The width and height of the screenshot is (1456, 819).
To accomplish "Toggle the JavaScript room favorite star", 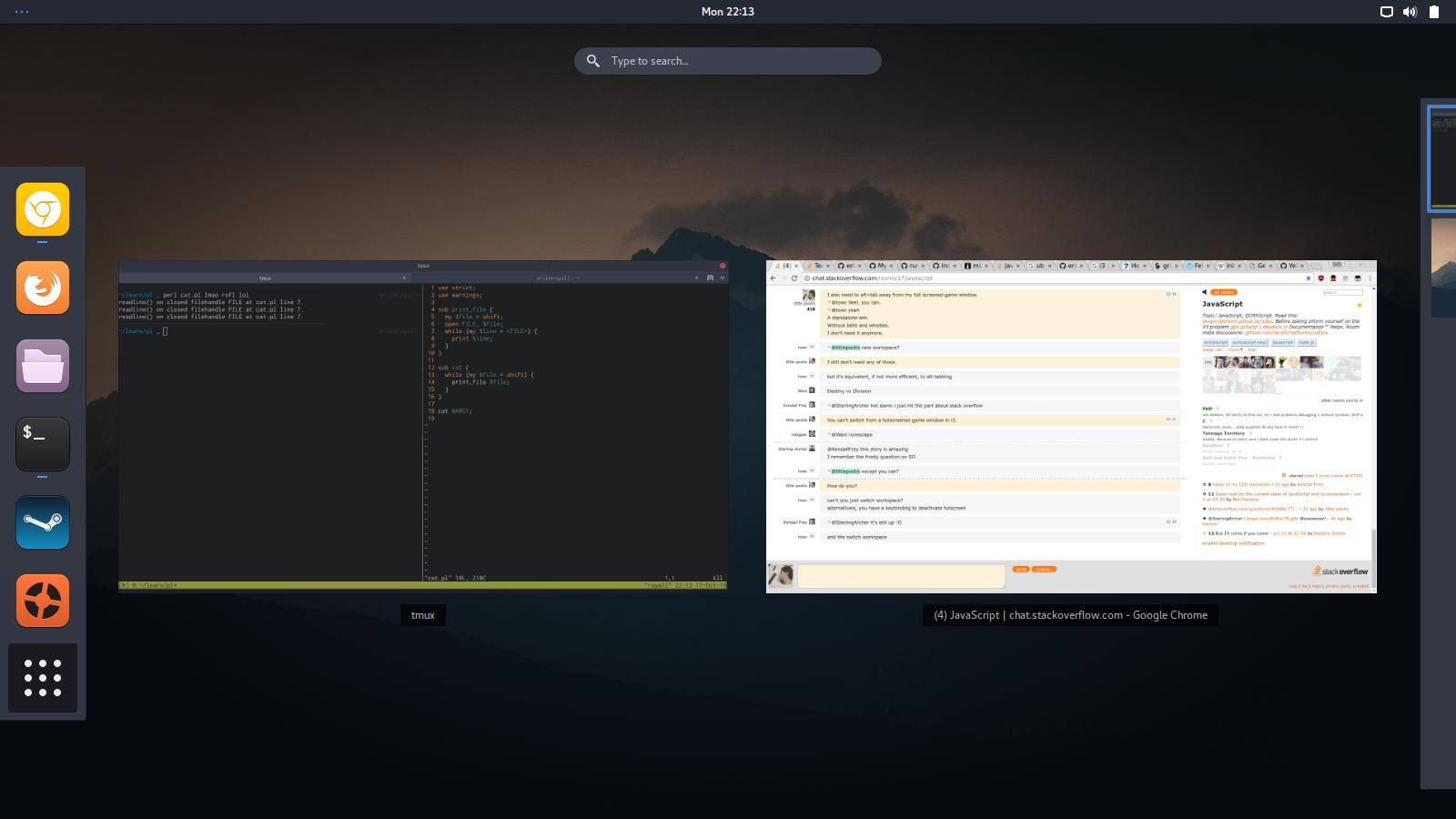I will coord(1360,305).
